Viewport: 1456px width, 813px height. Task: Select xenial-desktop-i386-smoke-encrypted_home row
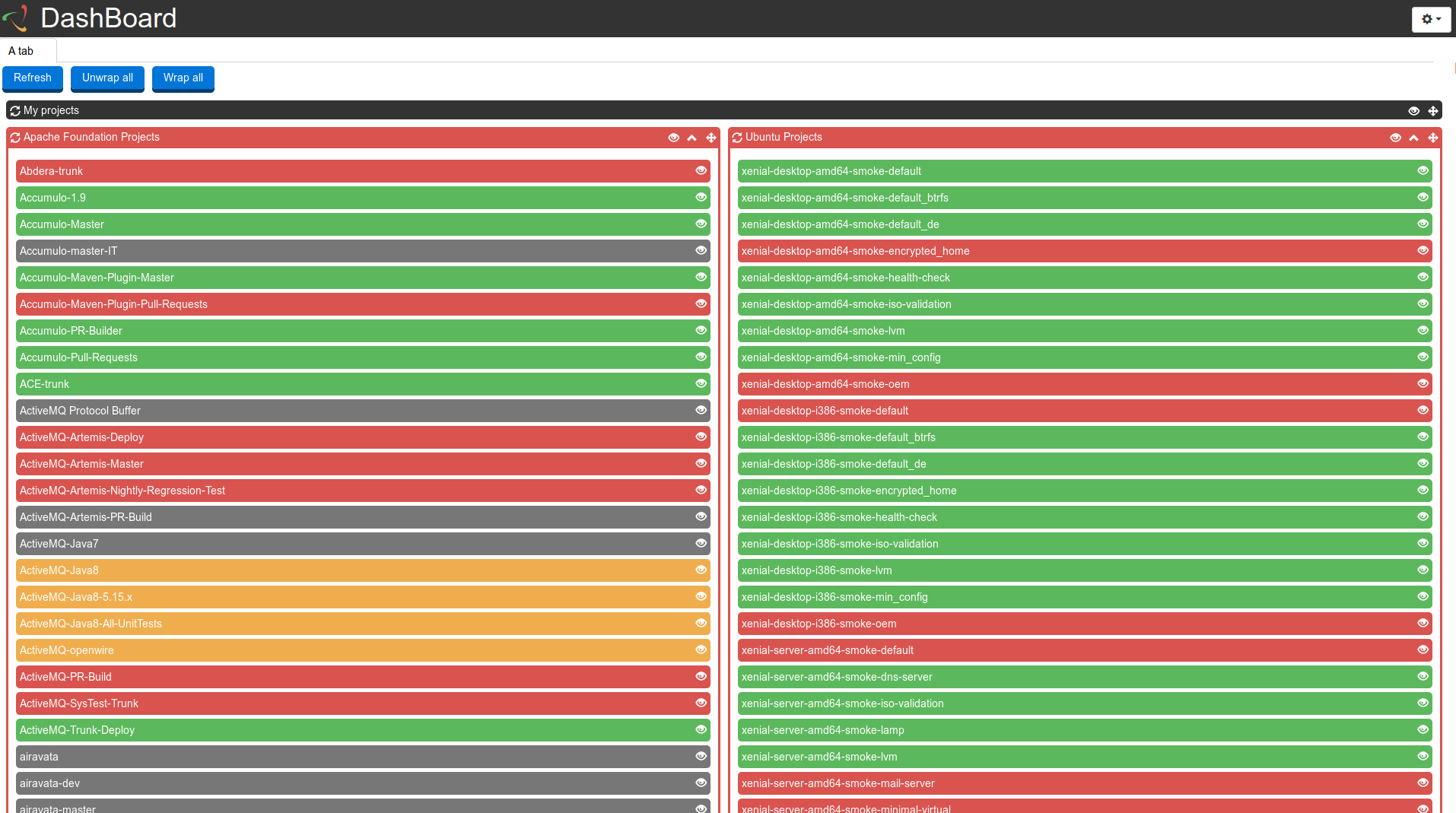1085,491
